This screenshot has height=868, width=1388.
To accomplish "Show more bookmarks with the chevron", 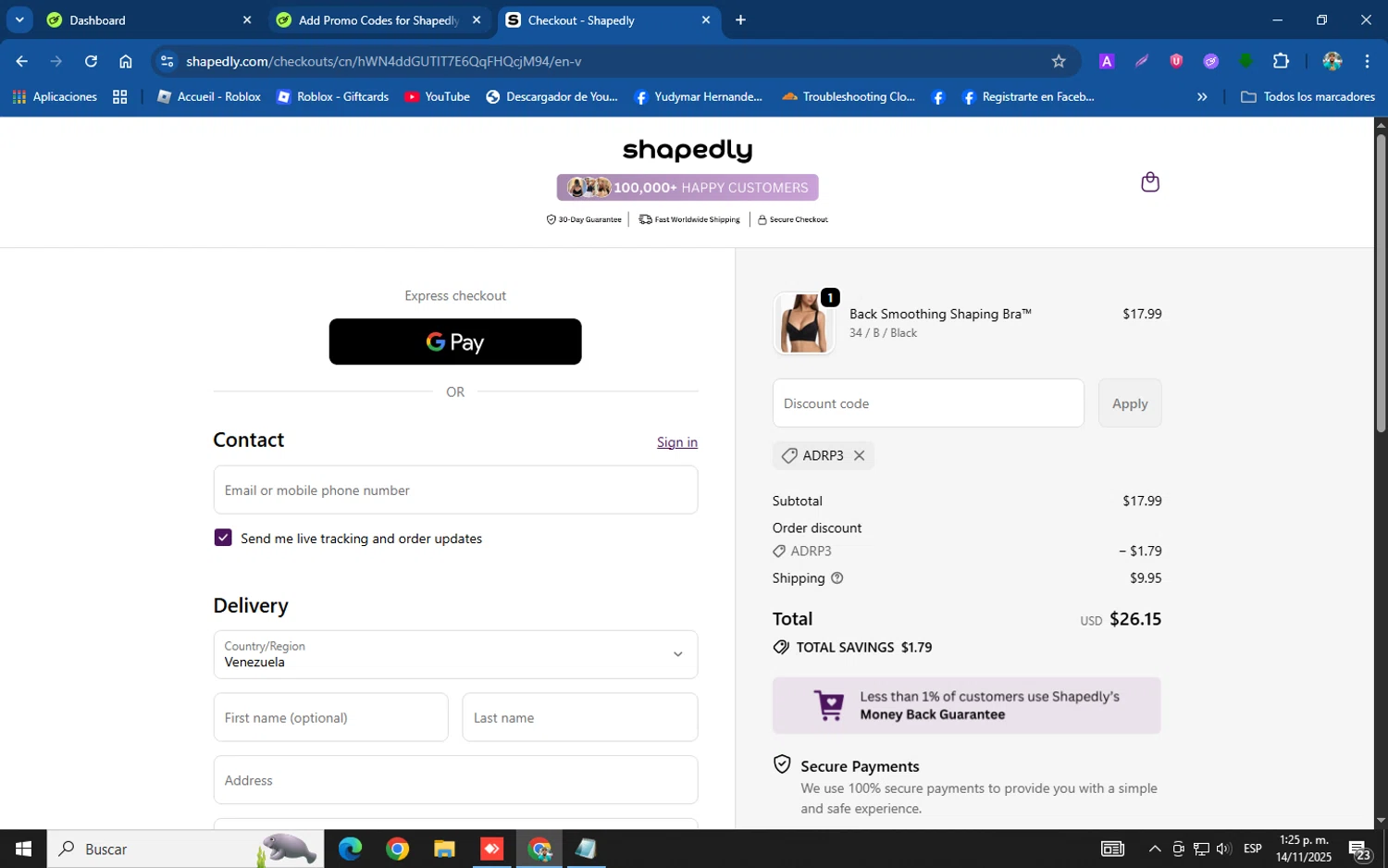I will pos(1202,96).
